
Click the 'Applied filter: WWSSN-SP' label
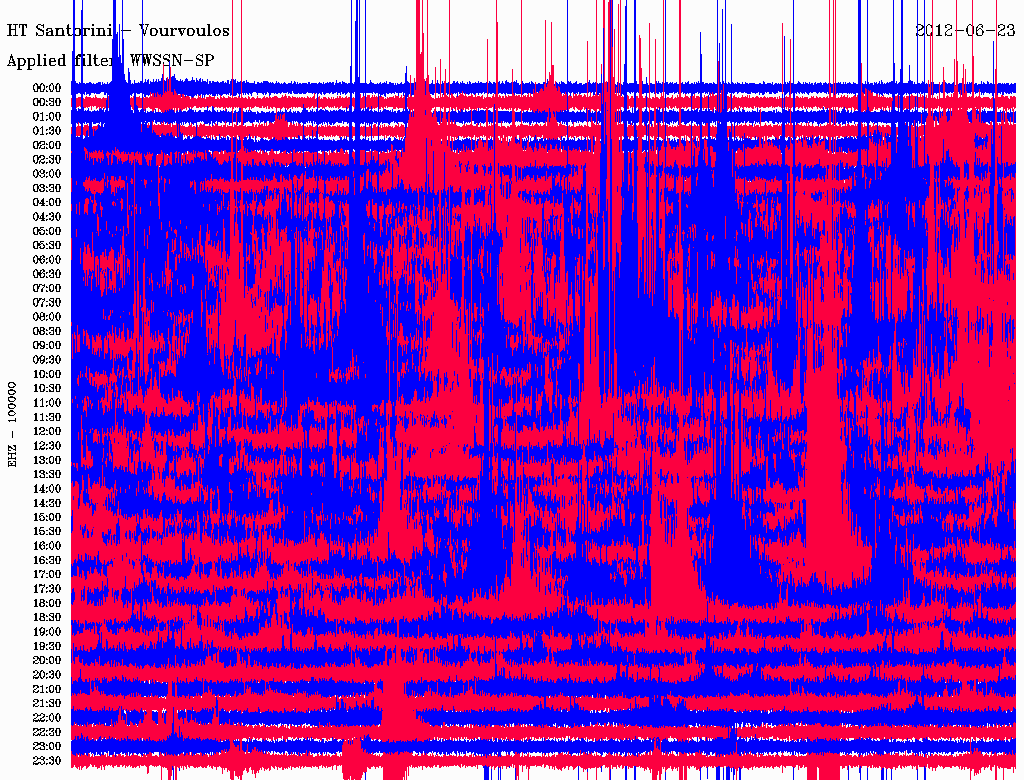110,61
